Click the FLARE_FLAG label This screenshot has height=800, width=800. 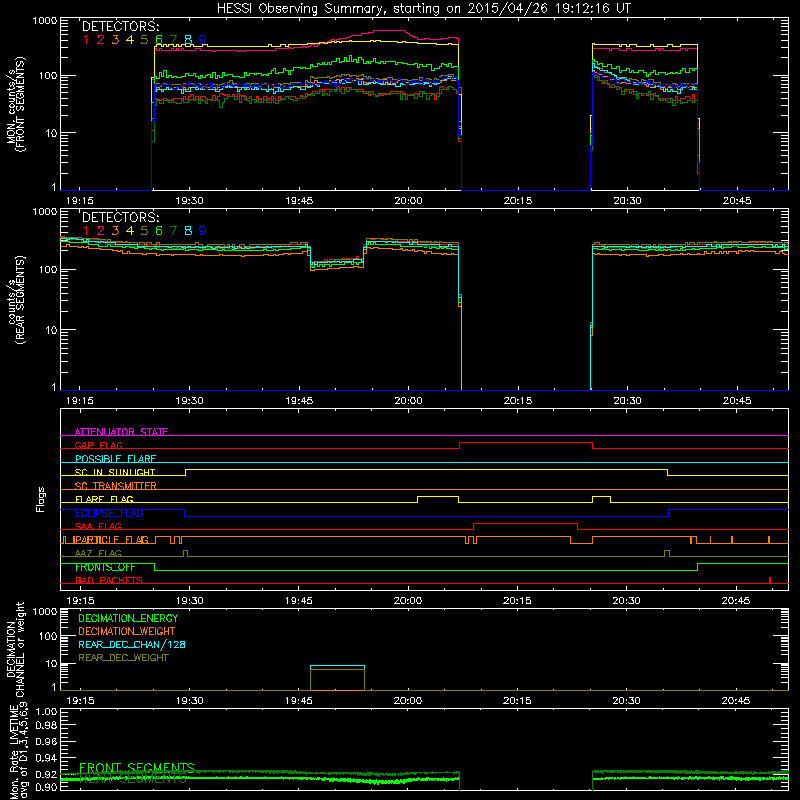(x=104, y=499)
